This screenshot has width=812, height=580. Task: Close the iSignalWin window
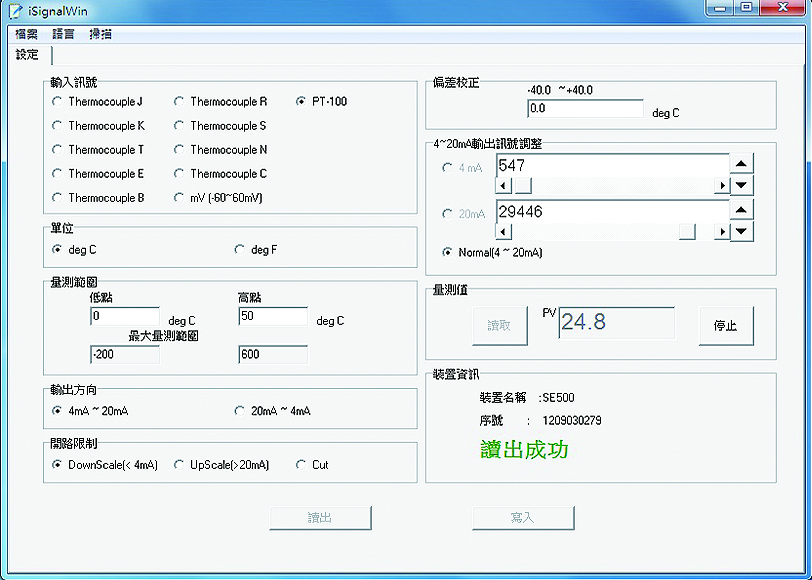(x=784, y=8)
